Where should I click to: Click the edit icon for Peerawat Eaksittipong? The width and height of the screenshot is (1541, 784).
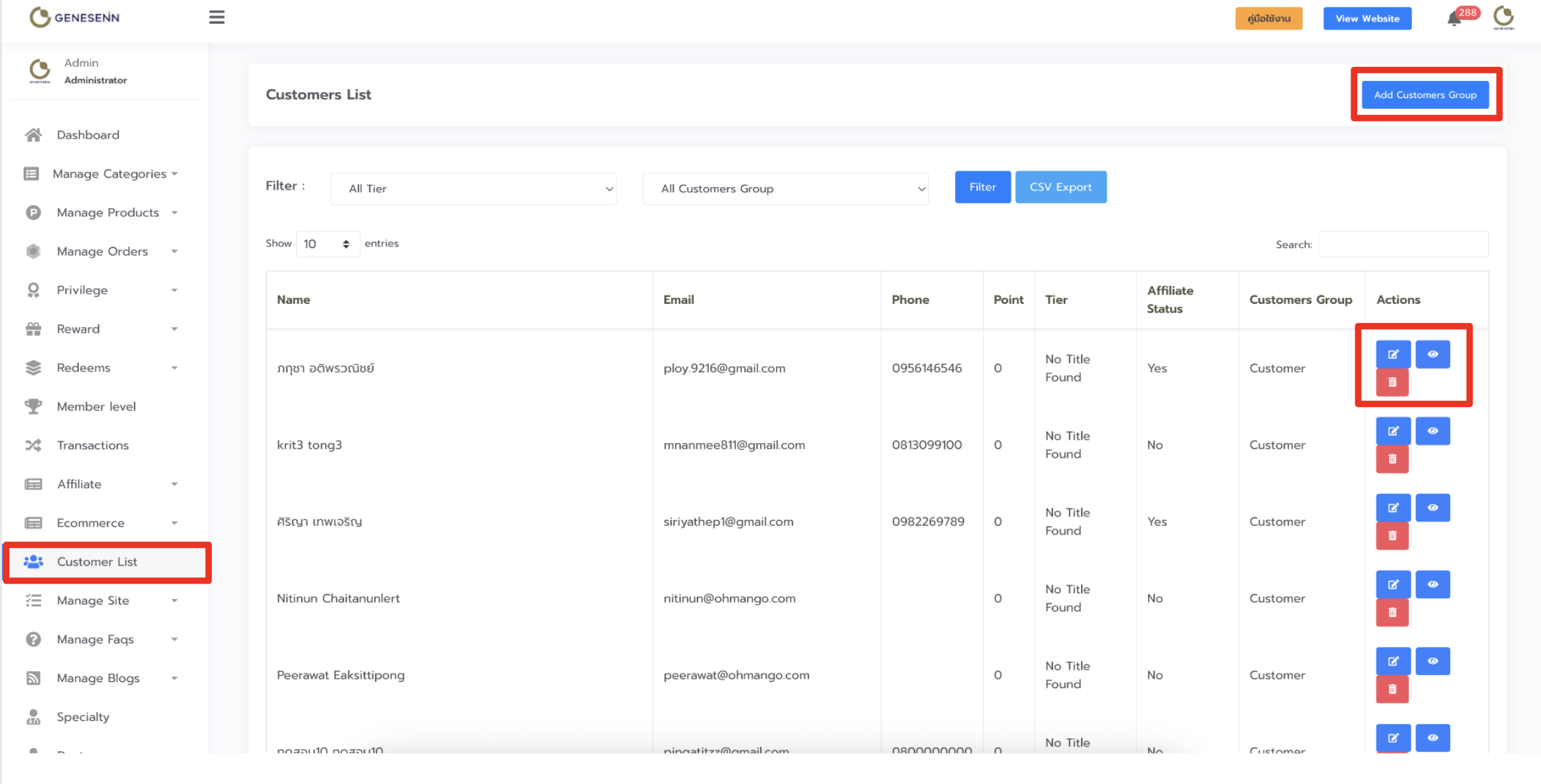[1392, 661]
